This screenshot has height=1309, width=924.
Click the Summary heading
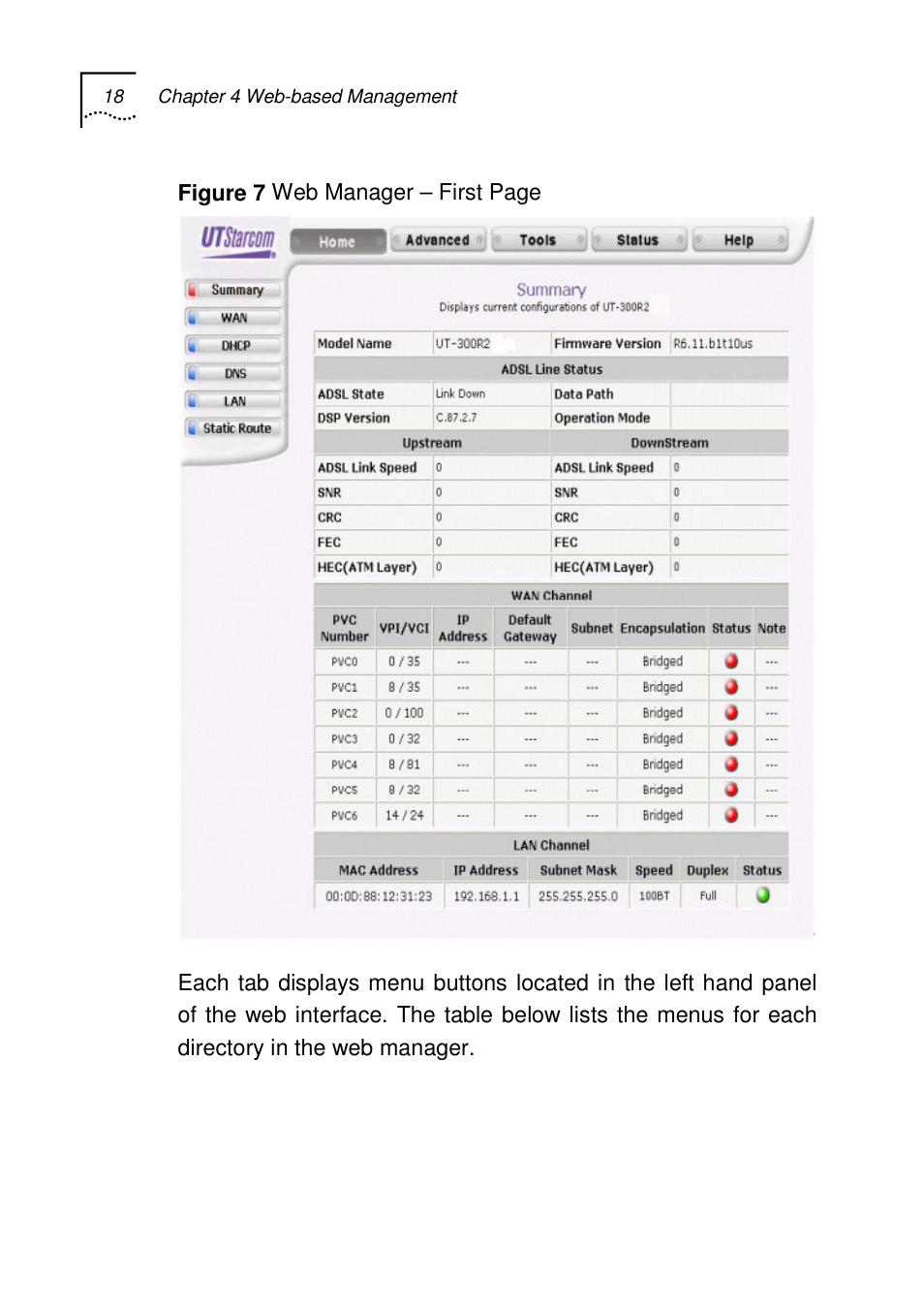point(551,290)
